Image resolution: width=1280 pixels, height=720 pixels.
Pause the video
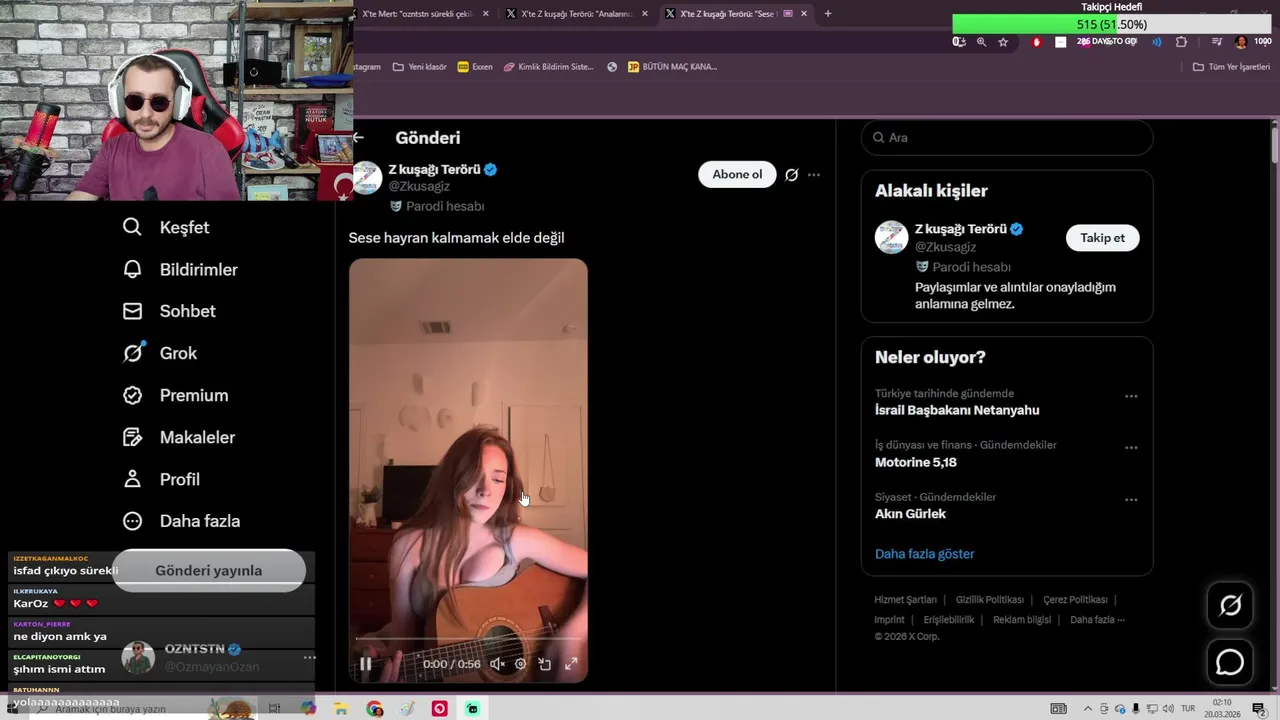point(366,663)
